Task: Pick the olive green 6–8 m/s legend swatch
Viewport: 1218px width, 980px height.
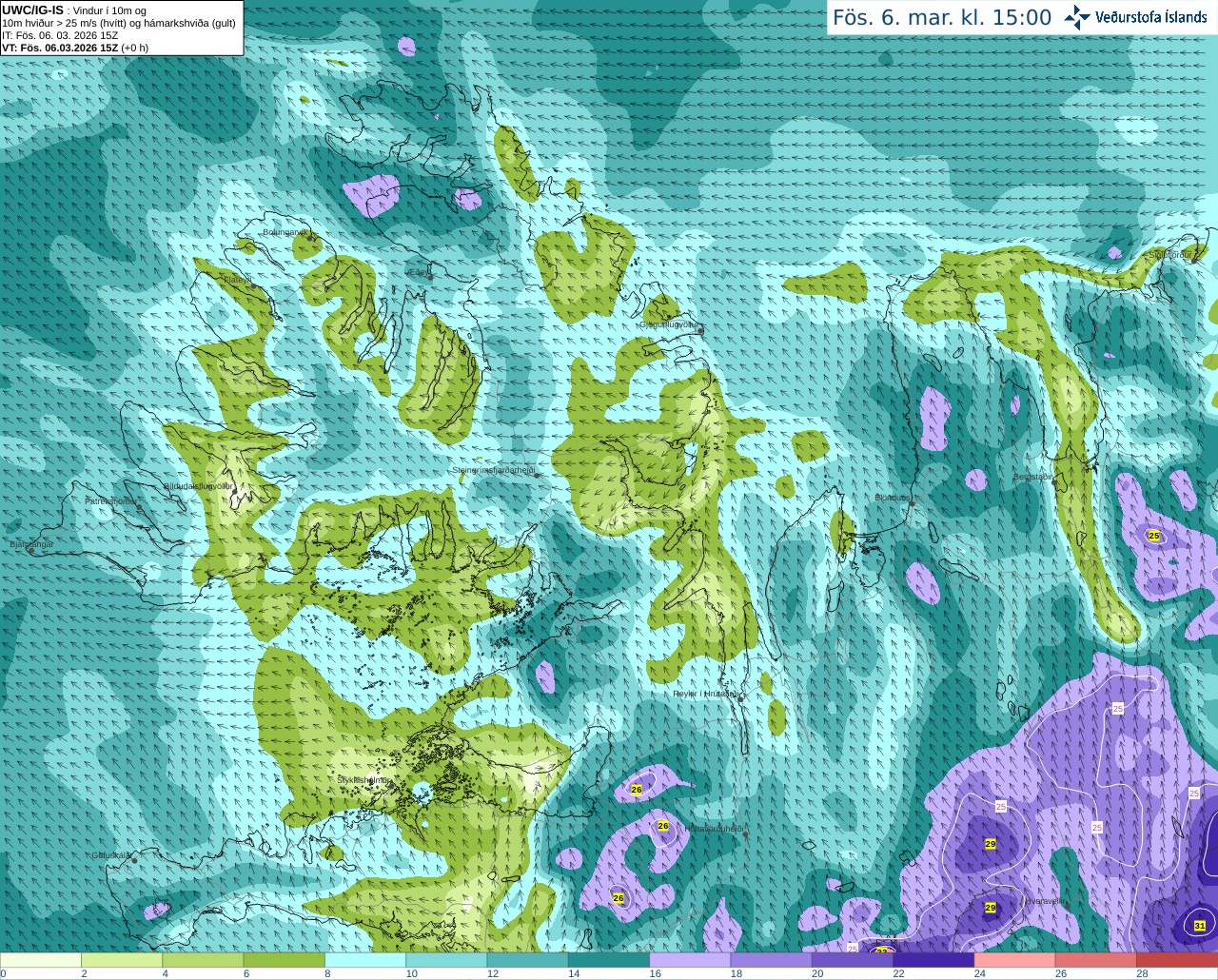Action: (285, 960)
